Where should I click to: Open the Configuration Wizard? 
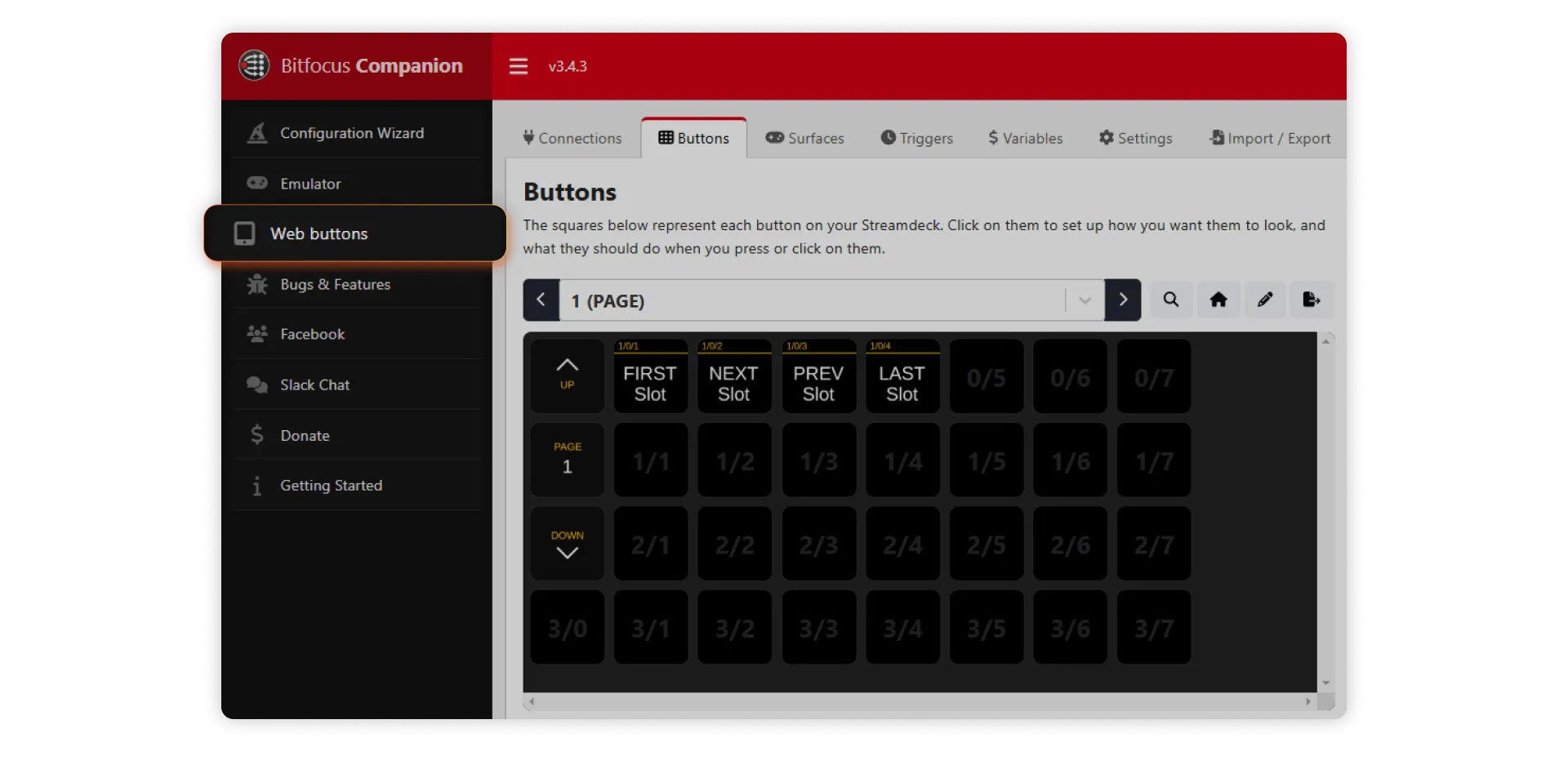point(357,133)
